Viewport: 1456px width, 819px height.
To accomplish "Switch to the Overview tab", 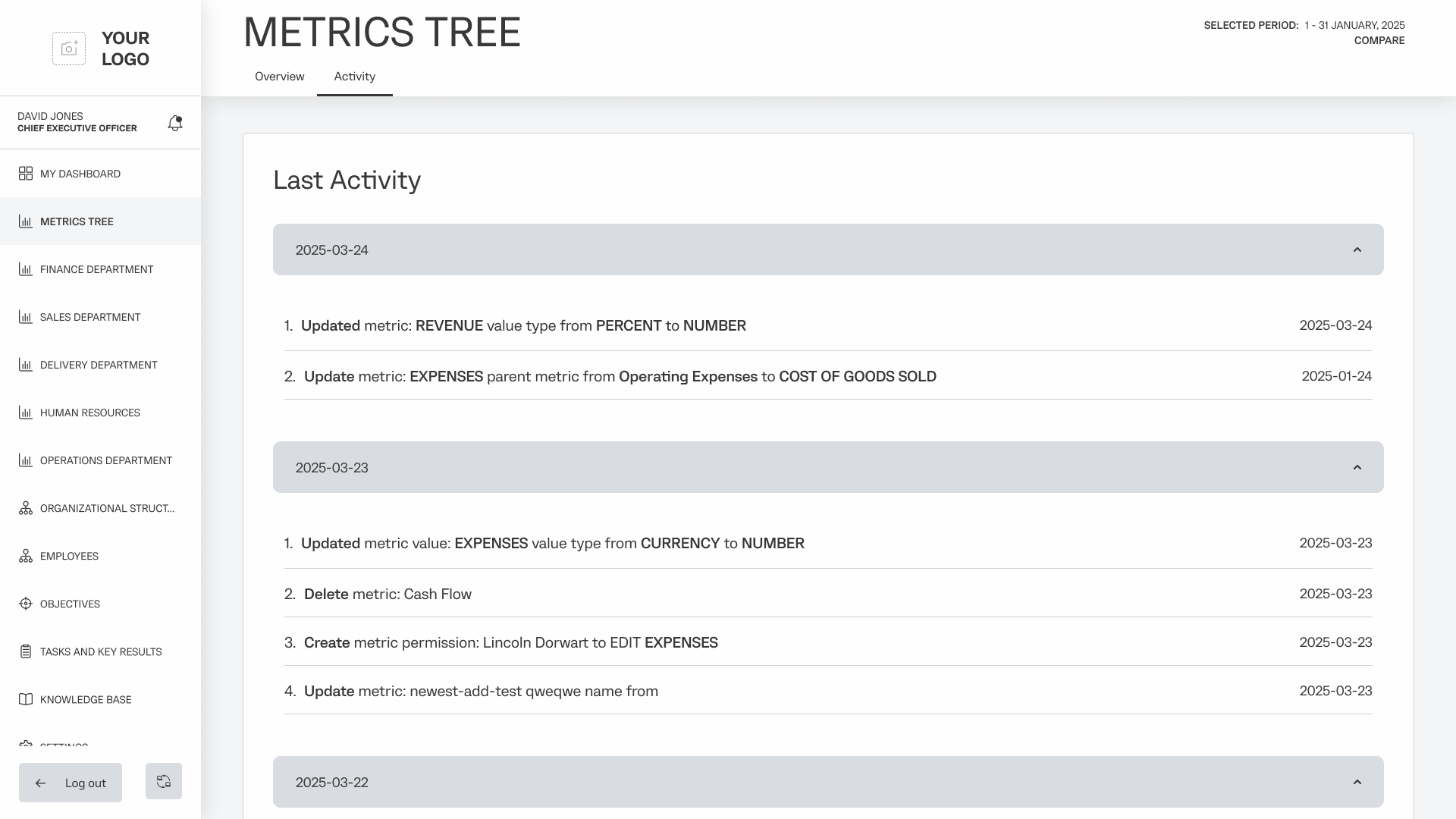I will (279, 77).
